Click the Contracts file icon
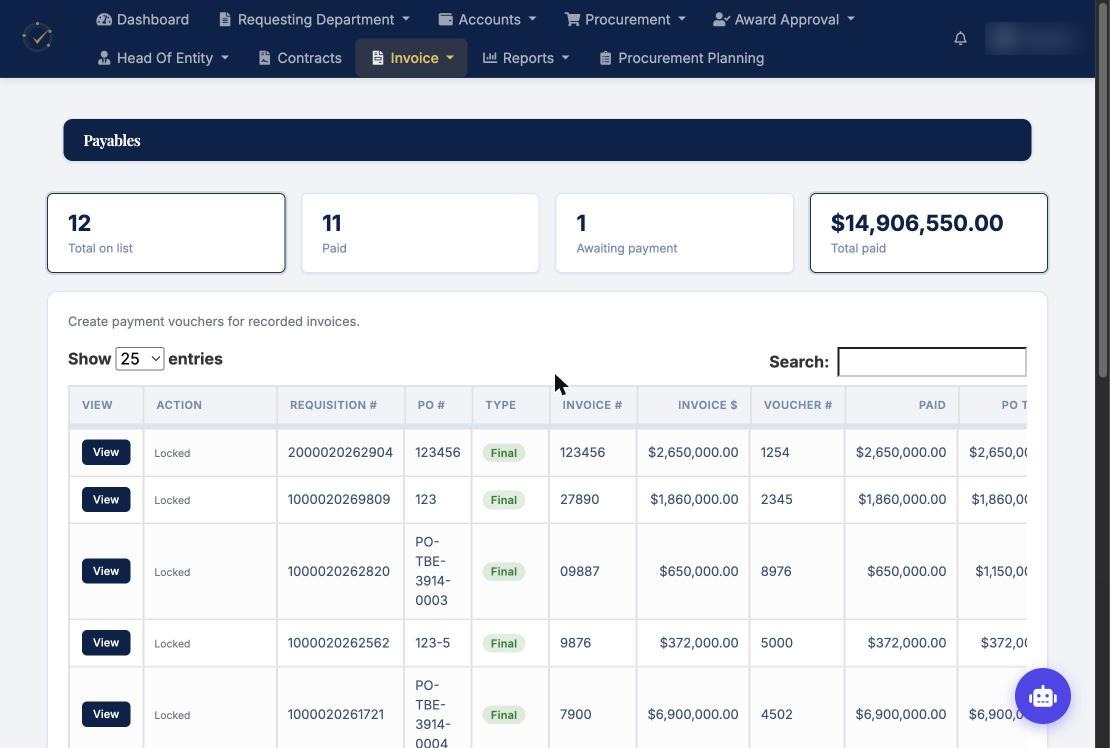 pos(265,58)
